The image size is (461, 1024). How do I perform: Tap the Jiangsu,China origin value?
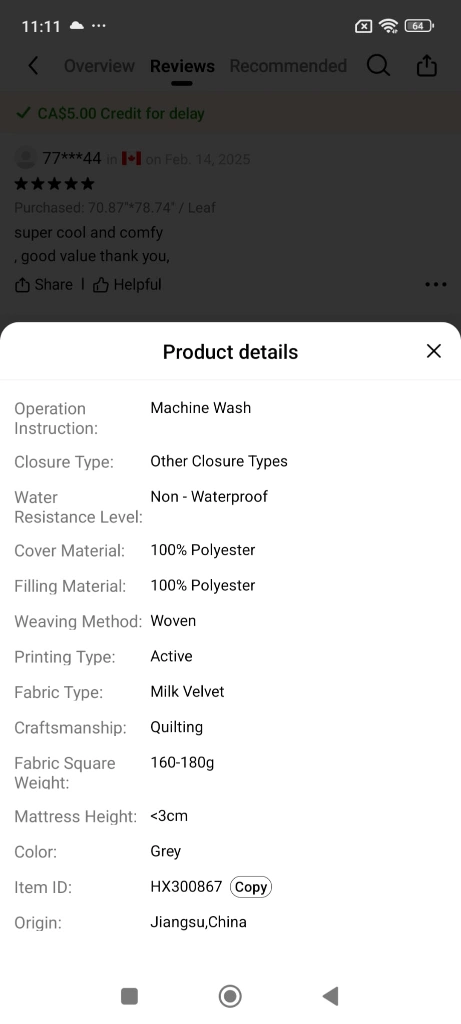click(199, 922)
